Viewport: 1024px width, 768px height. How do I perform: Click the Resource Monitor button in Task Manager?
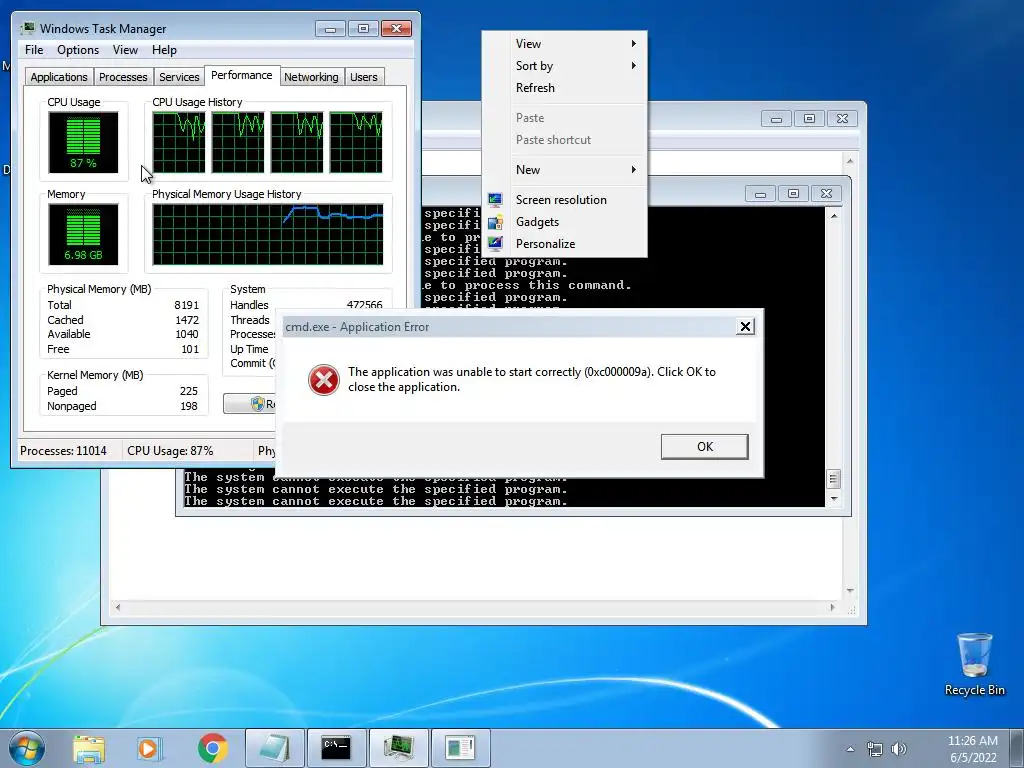(x=251, y=404)
